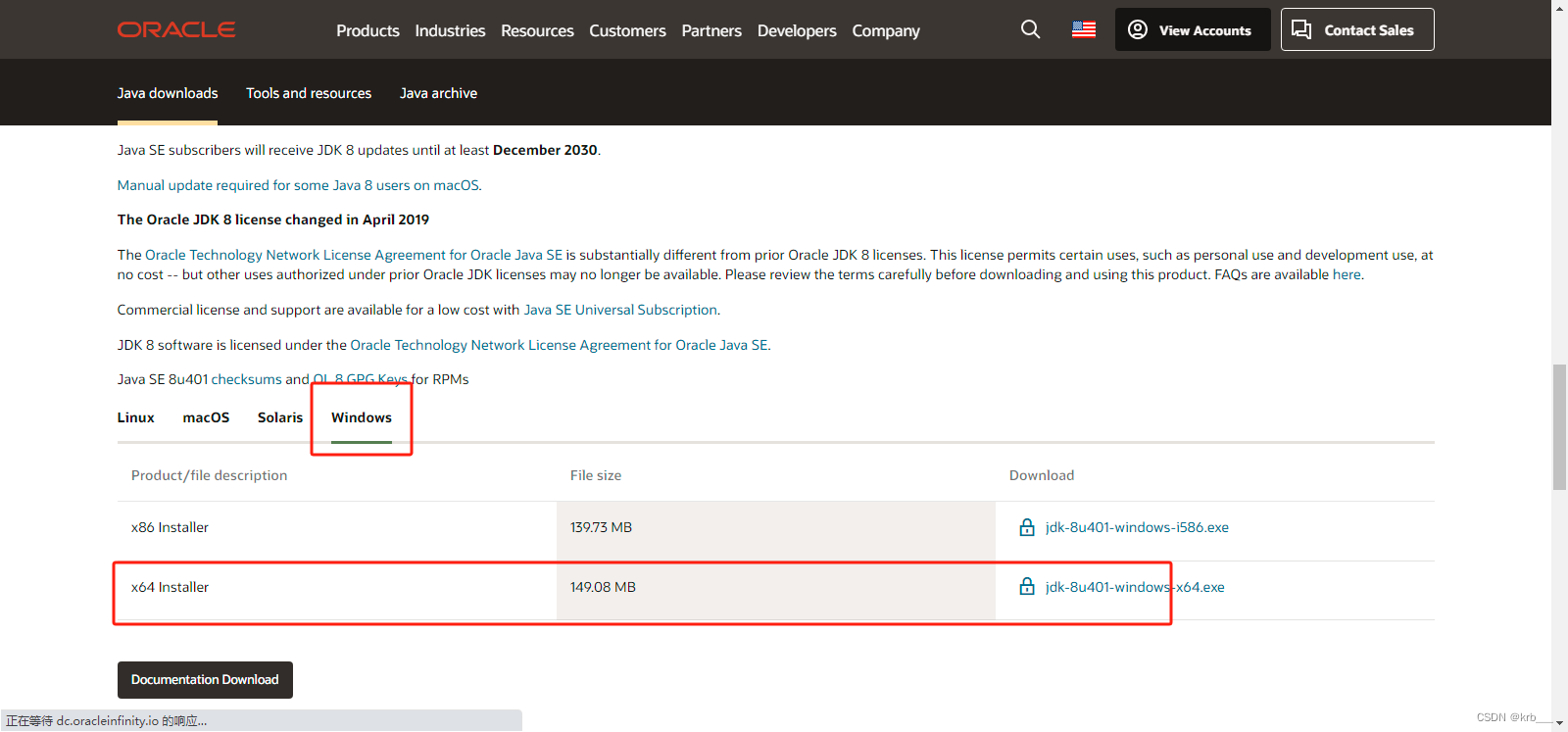Switch to macOS downloads tab

[x=206, y=417]
